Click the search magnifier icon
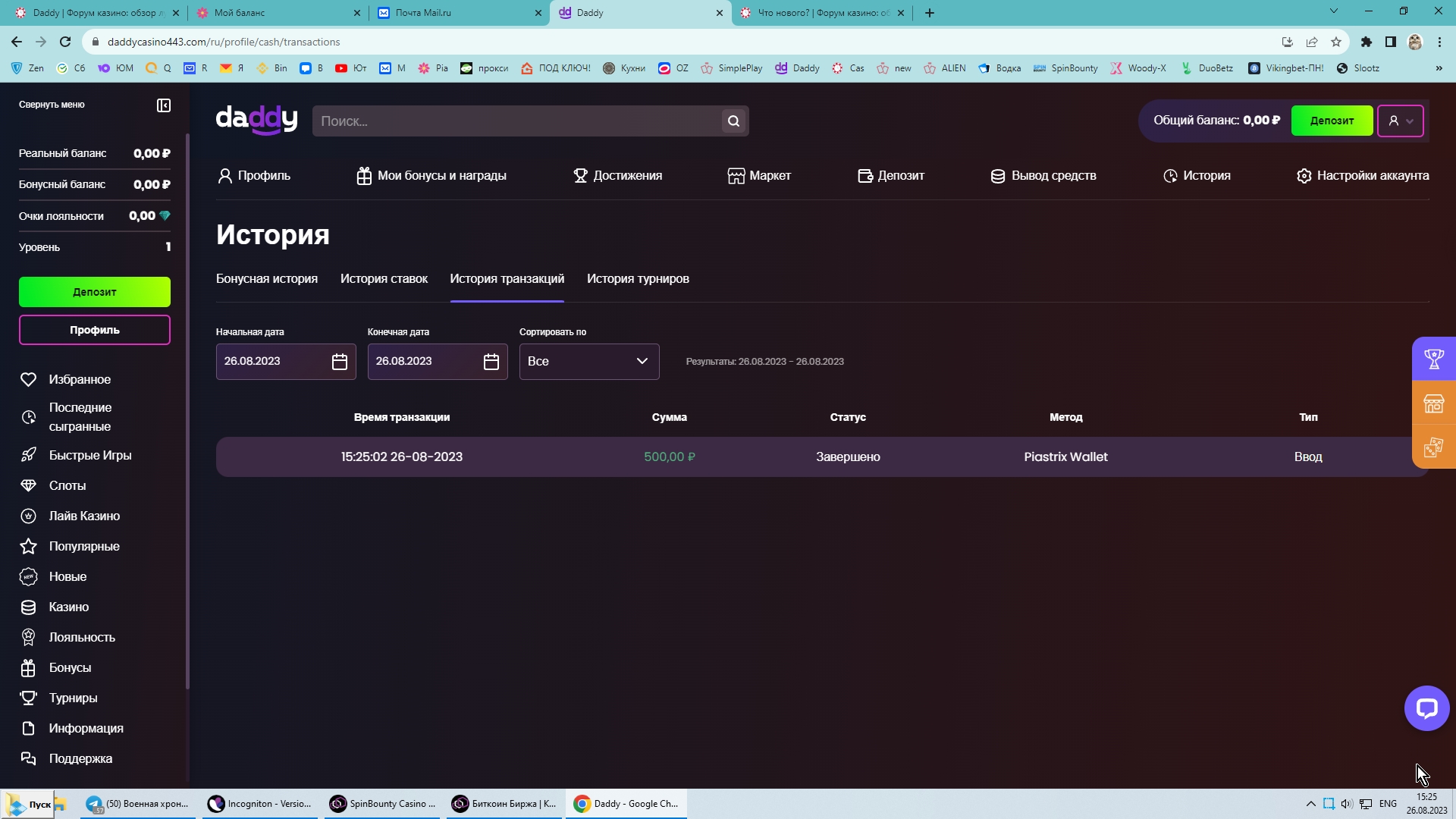The width and height of the screenshot is (1456, 819). (x=733, y=121)
